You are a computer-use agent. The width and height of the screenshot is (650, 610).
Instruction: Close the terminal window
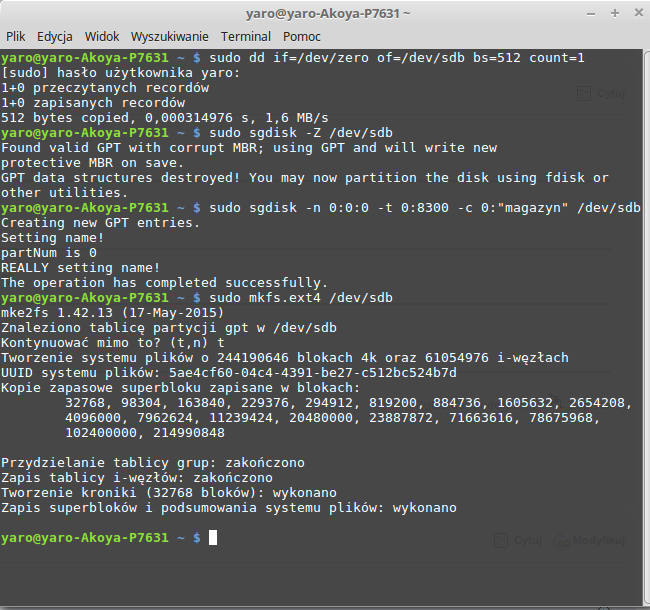coord(639,13)
